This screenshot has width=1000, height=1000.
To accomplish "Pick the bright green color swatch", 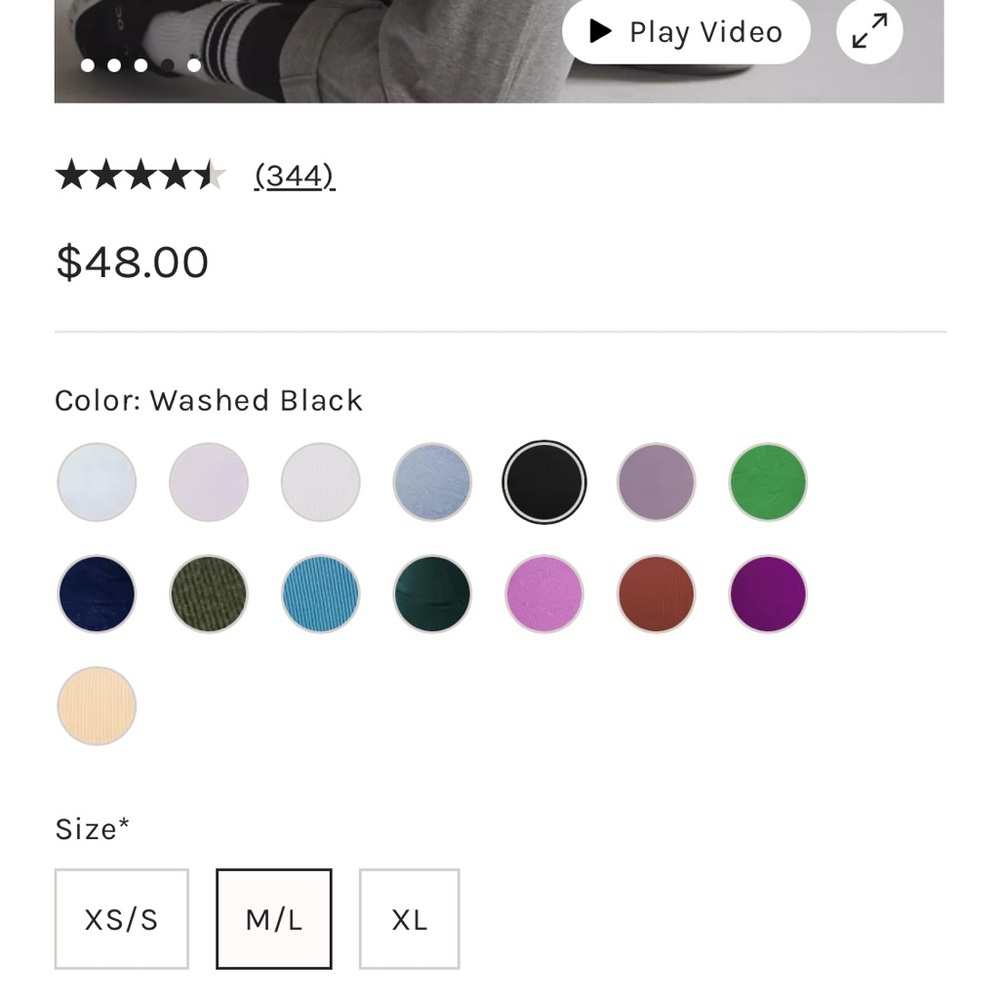I will point(768,482).
